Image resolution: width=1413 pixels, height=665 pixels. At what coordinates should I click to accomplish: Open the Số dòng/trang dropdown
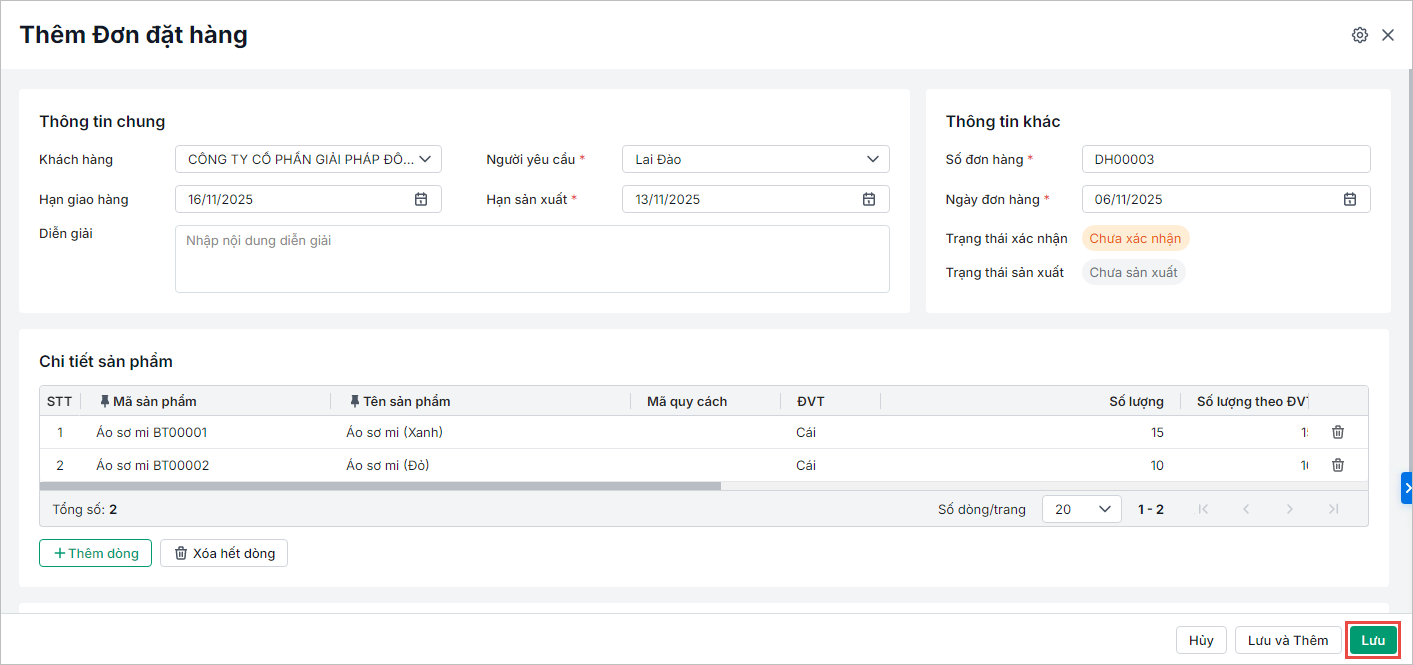click(1081, 509)
